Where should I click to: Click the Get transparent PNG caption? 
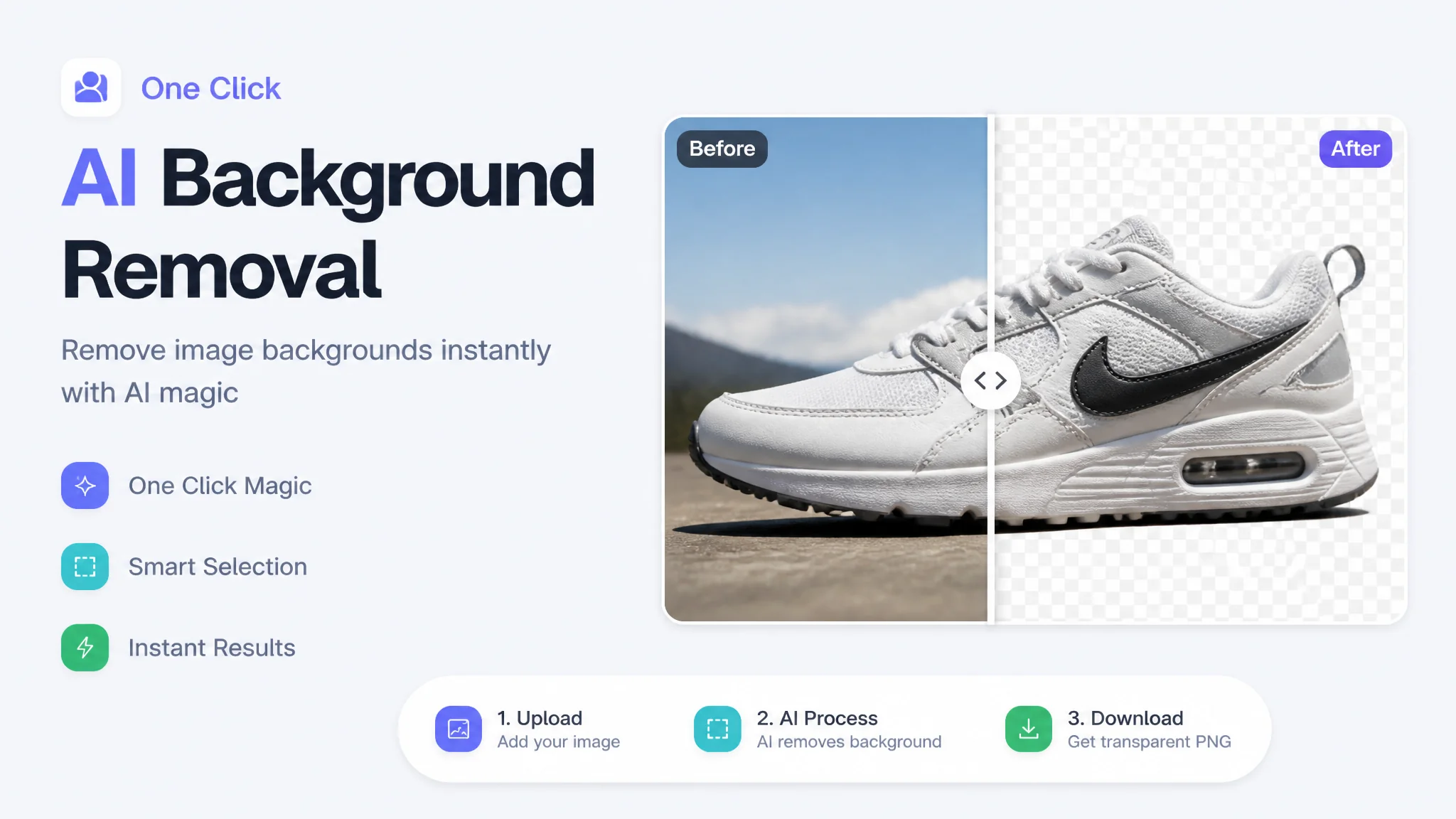coord(1149,742)
